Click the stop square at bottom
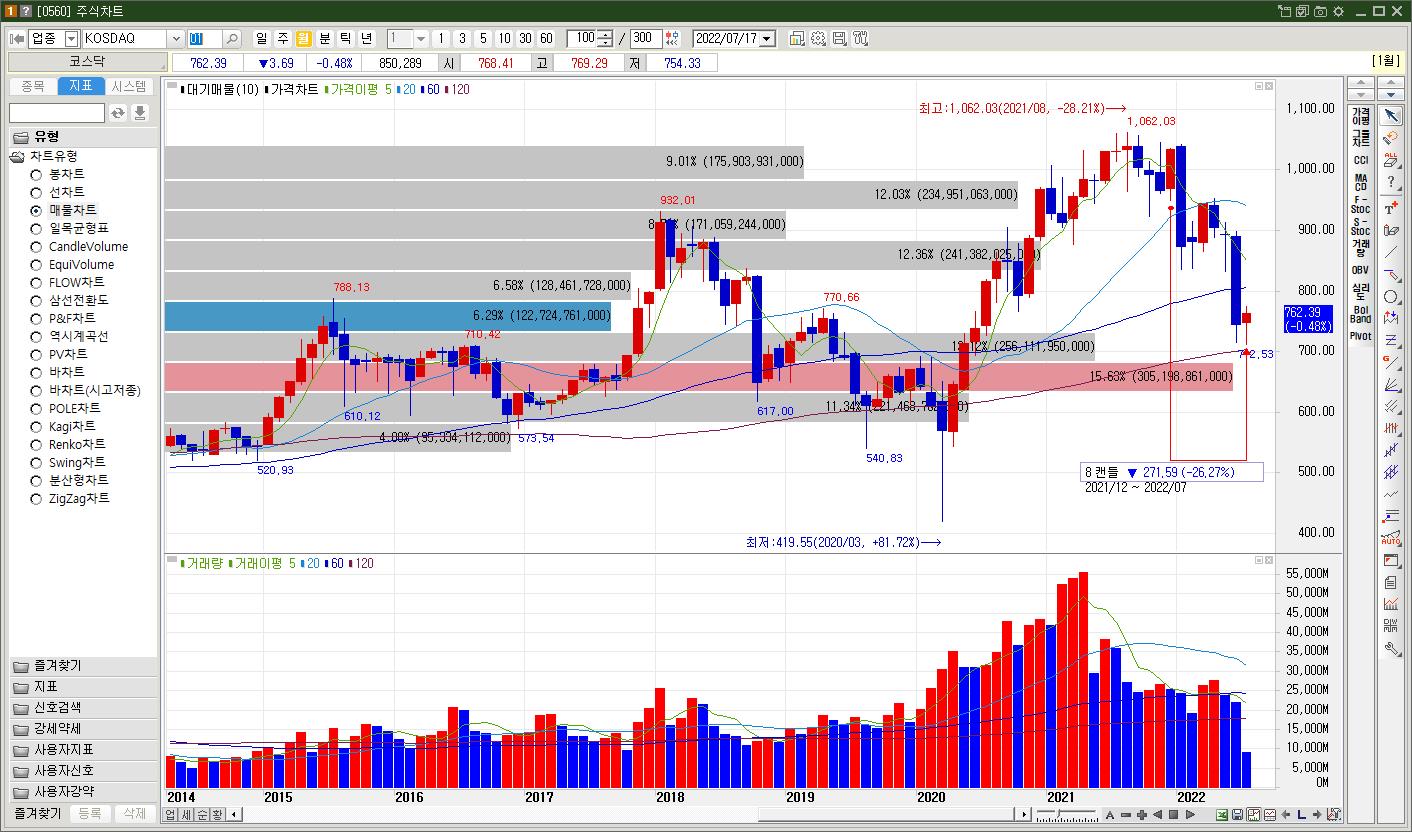 1174,815
